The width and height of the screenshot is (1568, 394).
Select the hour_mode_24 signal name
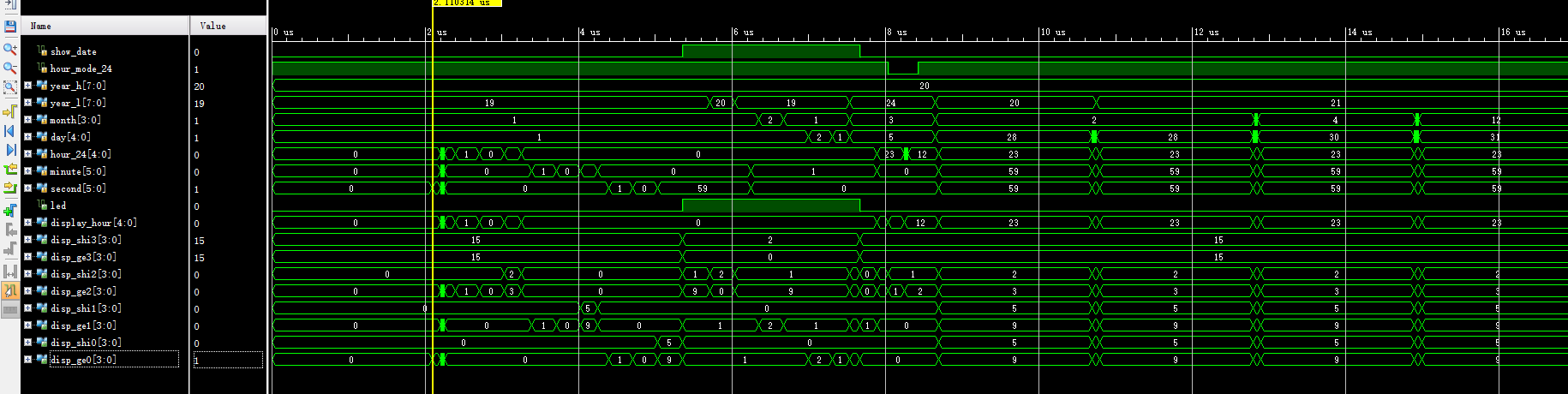click(81, 69)
